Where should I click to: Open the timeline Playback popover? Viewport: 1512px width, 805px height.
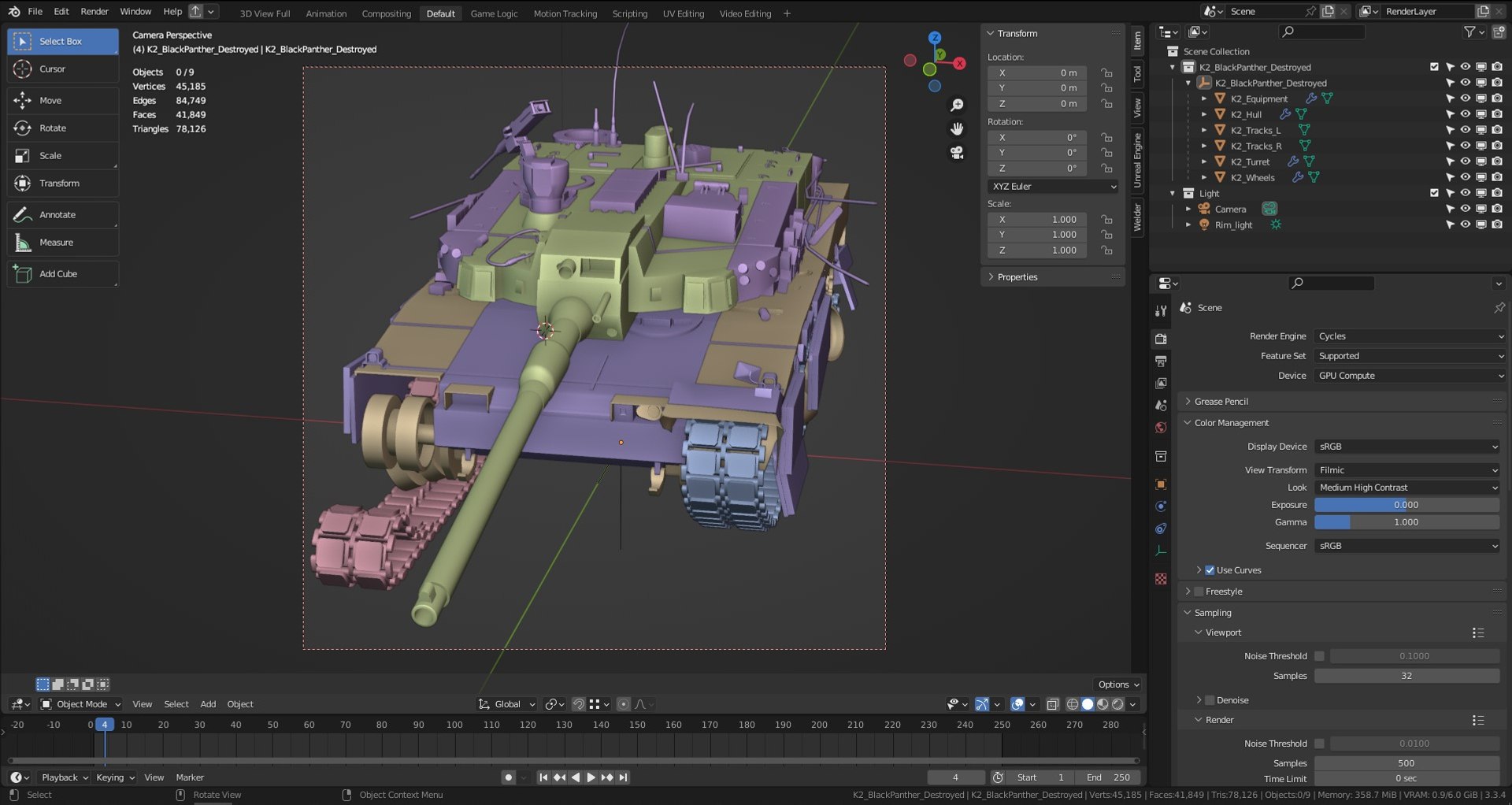pos(65,777)
